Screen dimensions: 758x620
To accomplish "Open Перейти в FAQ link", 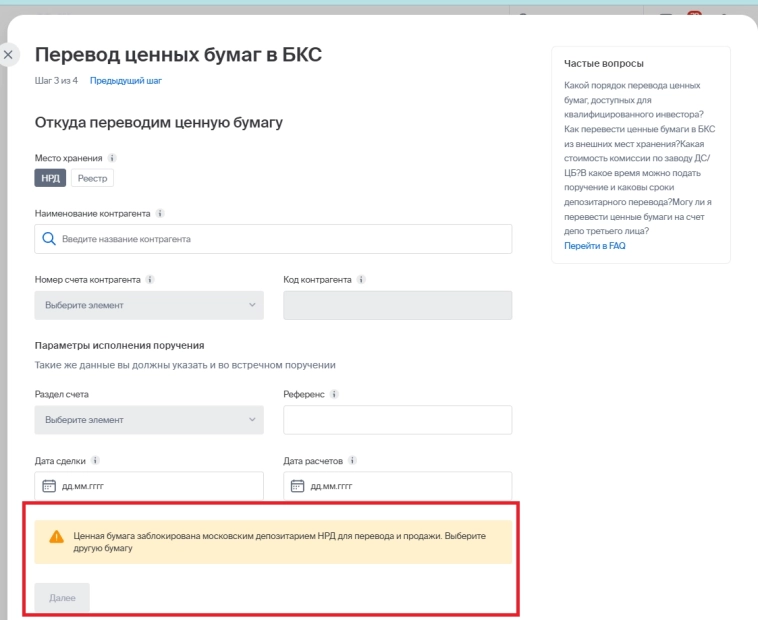I will [x=595, y=245].
